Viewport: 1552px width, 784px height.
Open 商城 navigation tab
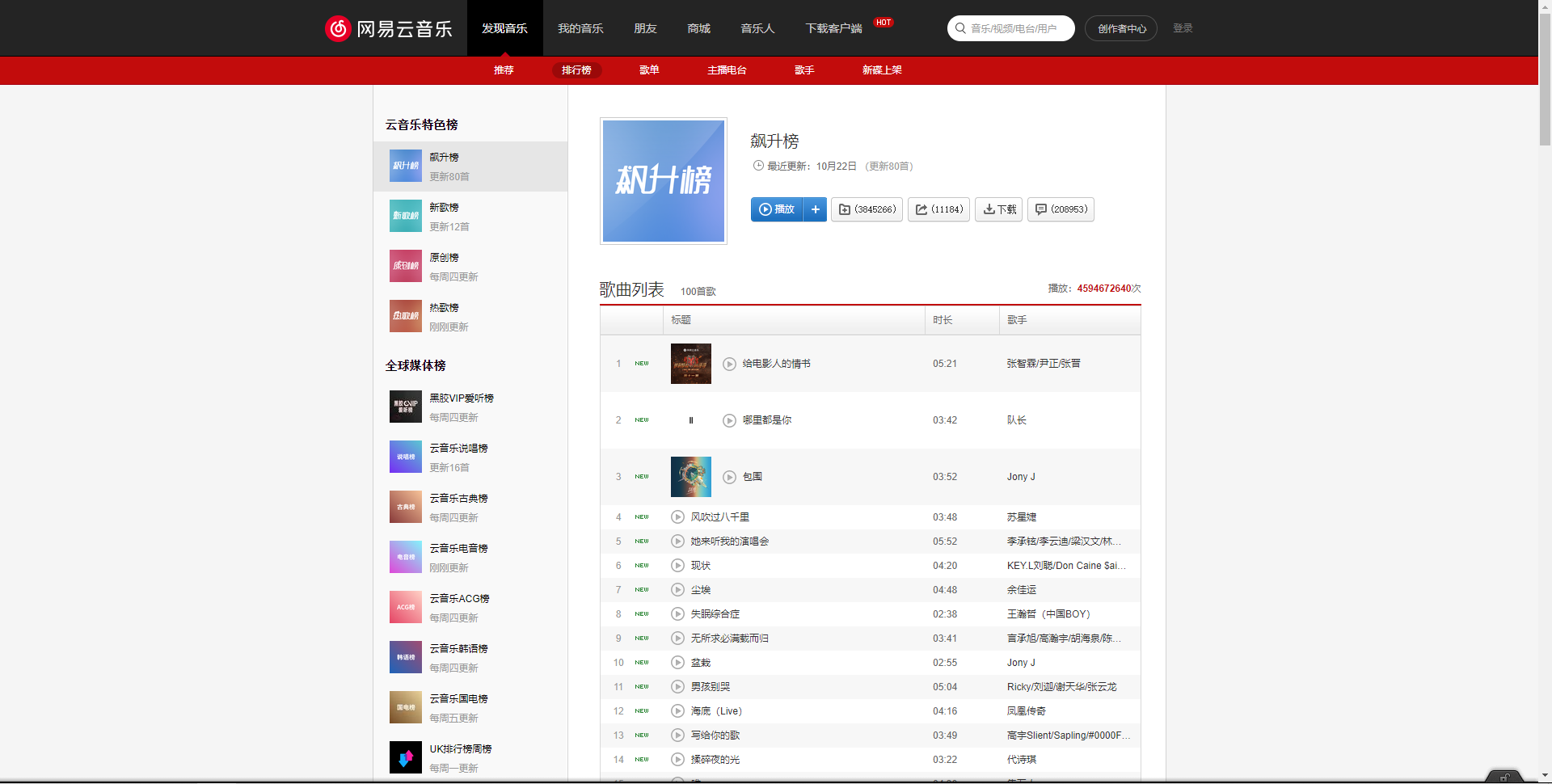(699, 28)
